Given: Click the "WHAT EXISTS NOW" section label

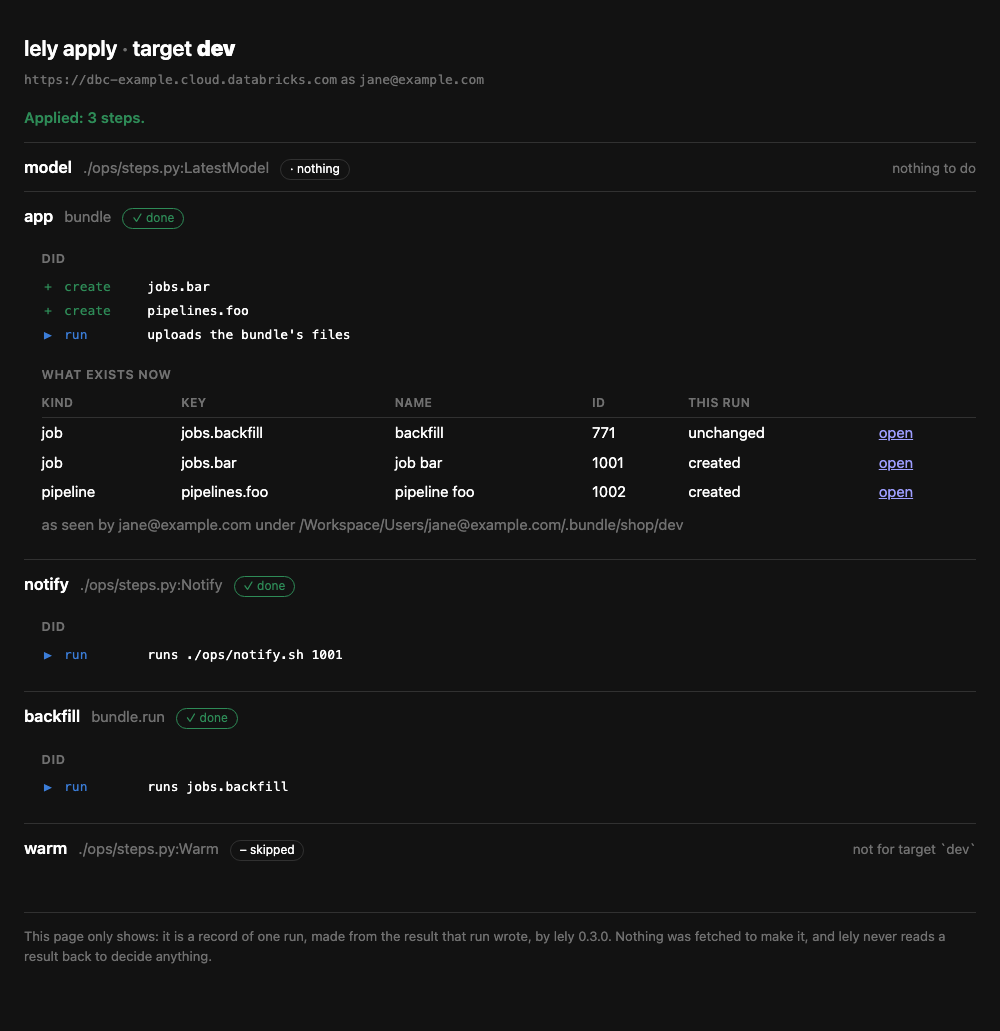Looking at the screenshot, I should tap(107, 375).
